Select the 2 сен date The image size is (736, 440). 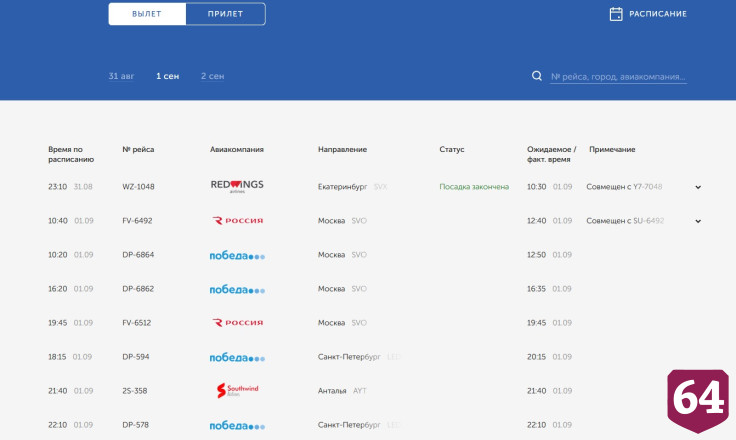tap(212, 76)
